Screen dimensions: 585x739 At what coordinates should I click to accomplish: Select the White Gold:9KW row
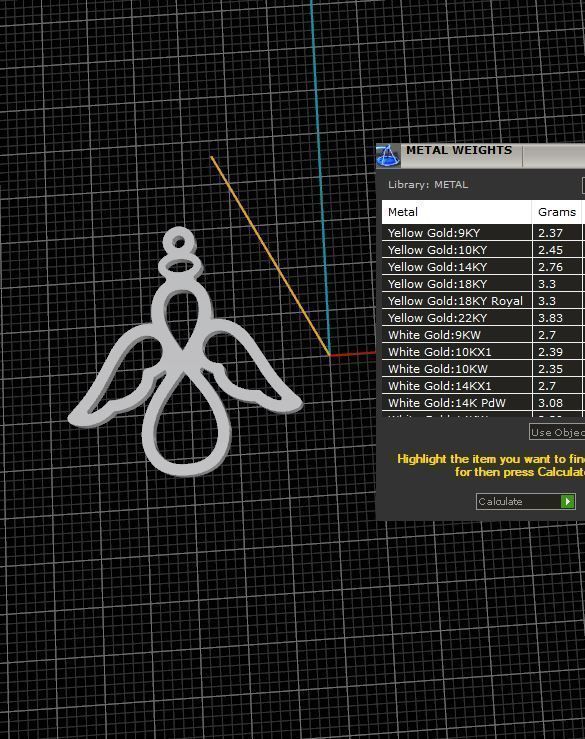click(483, 335)
